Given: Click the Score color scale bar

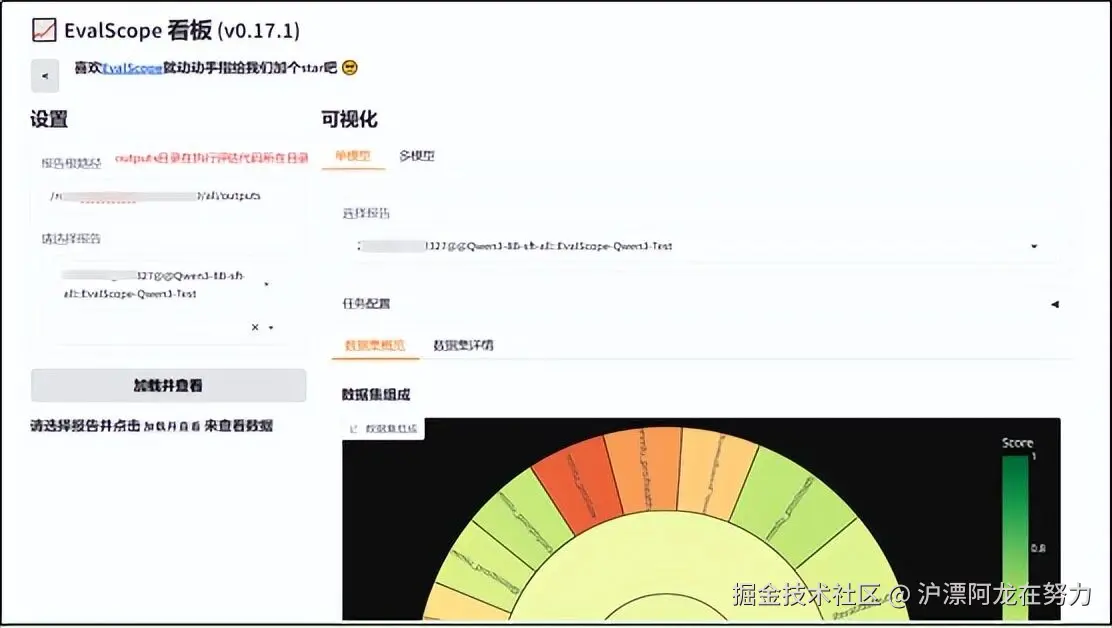Looking at the screenshot, I should pos(1015,539).
